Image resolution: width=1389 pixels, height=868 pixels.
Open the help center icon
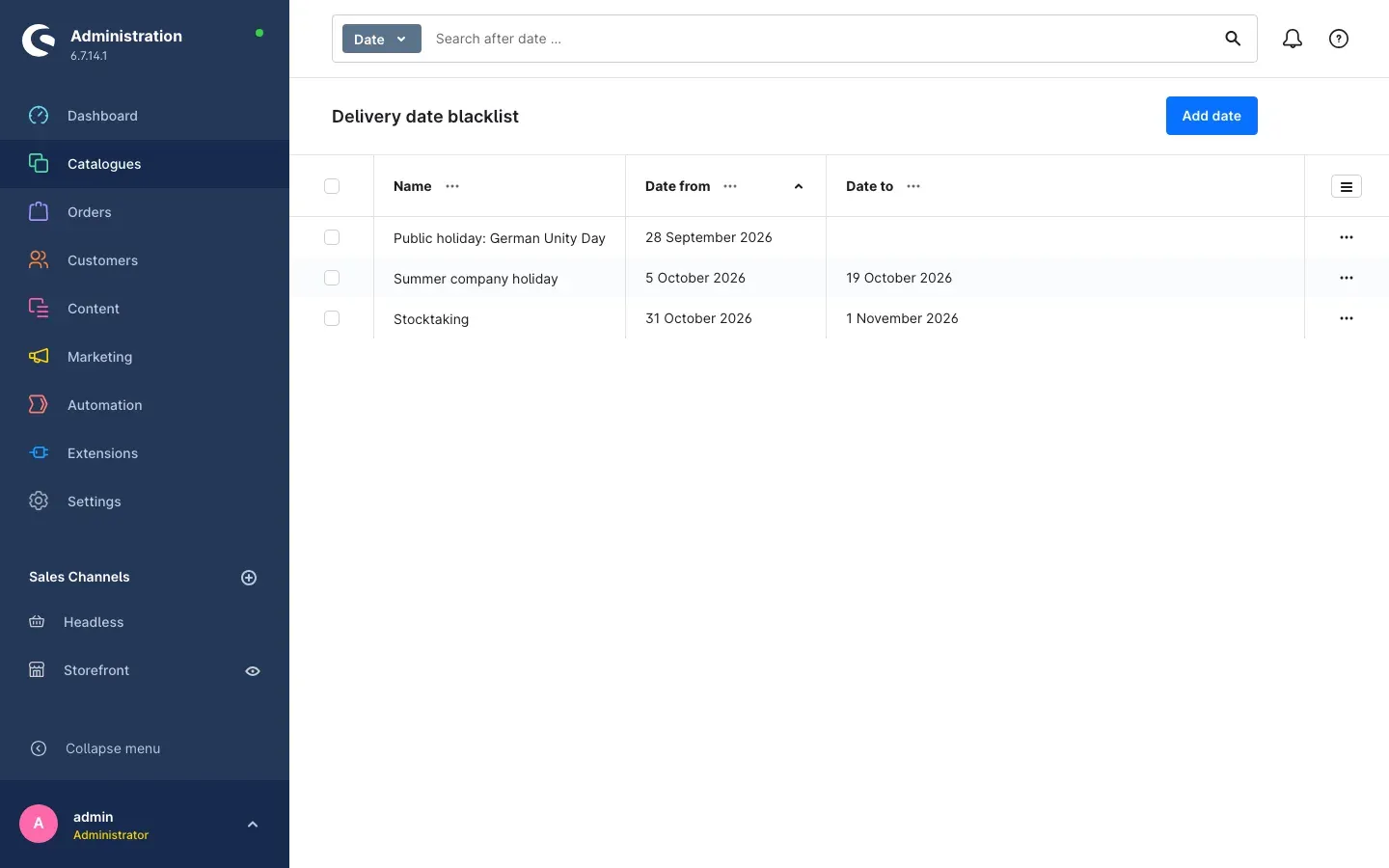pos(1339,39)
